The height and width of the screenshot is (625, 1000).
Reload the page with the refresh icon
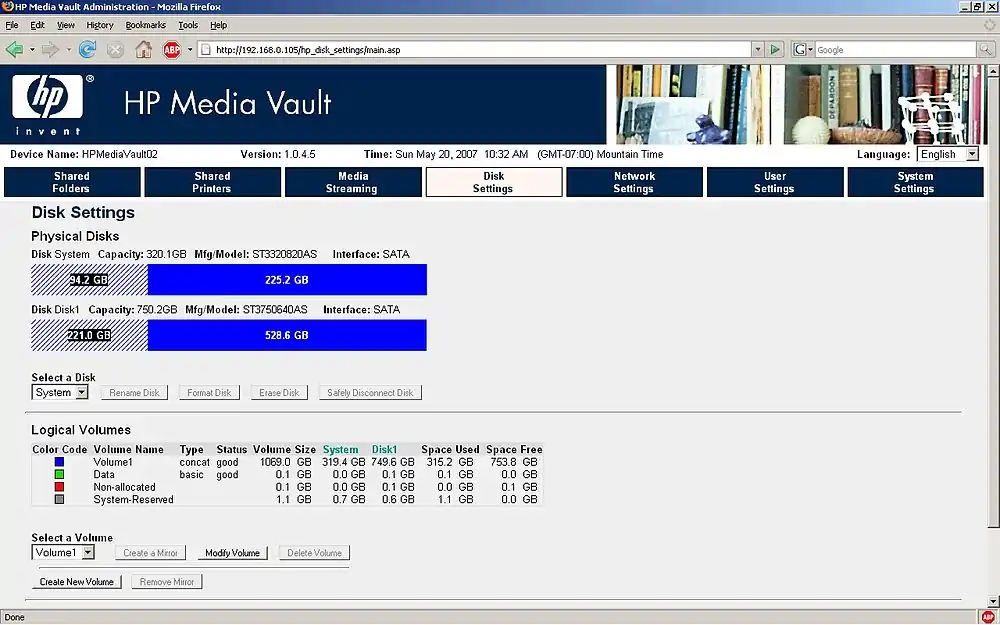tap(88, 49)
